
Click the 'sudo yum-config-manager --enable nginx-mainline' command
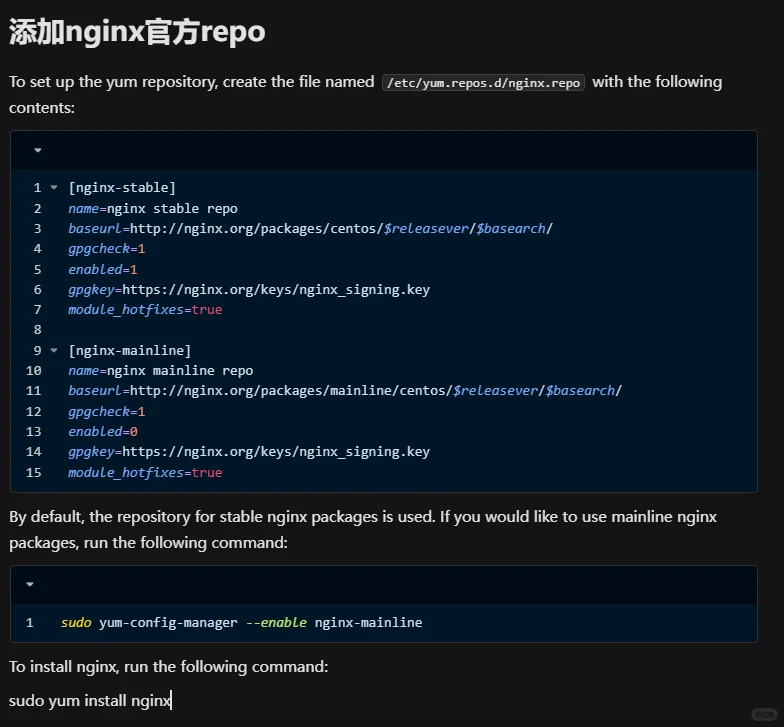(241, 623)
